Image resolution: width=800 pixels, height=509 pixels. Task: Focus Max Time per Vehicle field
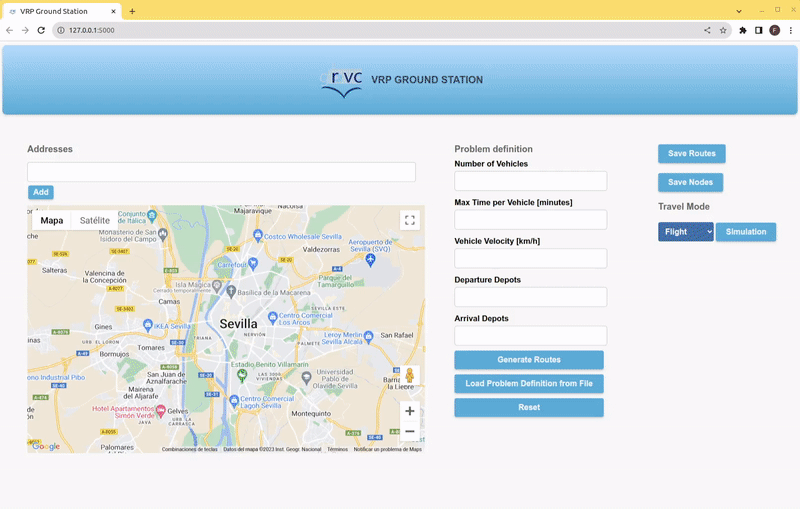(x=531, y=219)
